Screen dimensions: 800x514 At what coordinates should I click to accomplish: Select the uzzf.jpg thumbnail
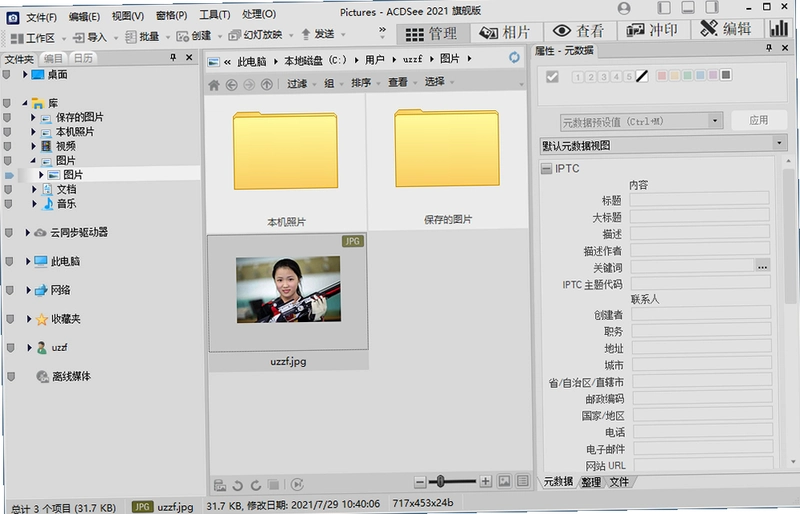pyautogui.click(x=288, y=292)
